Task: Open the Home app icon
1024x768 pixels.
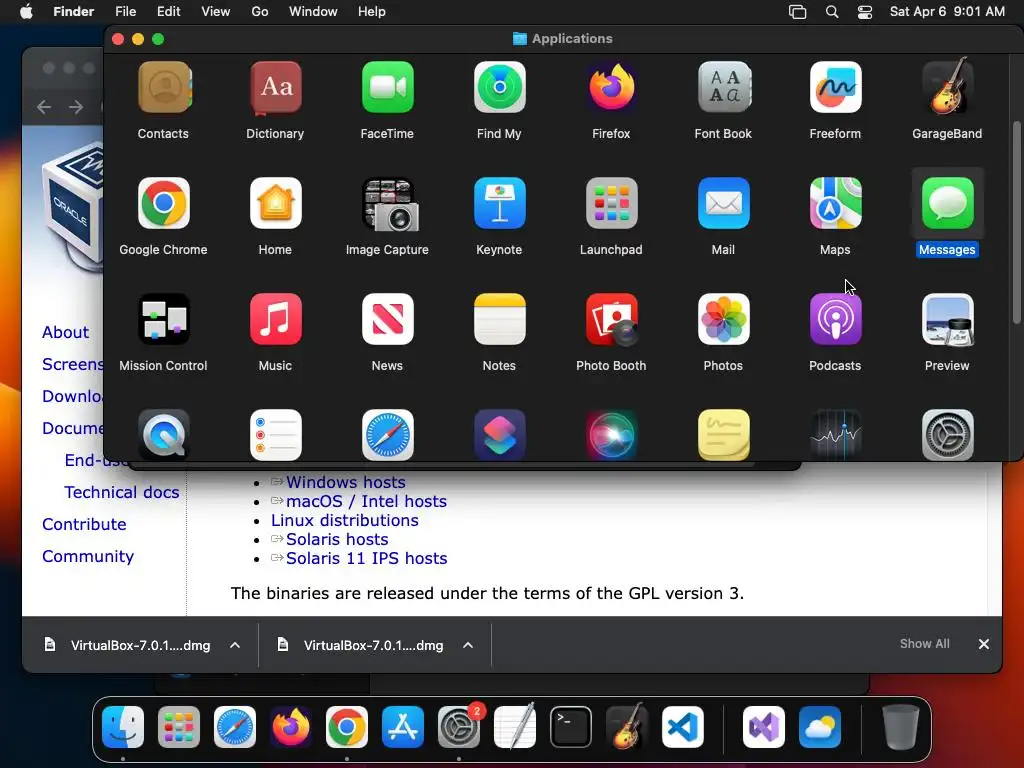Action: [x=276, y=203]
